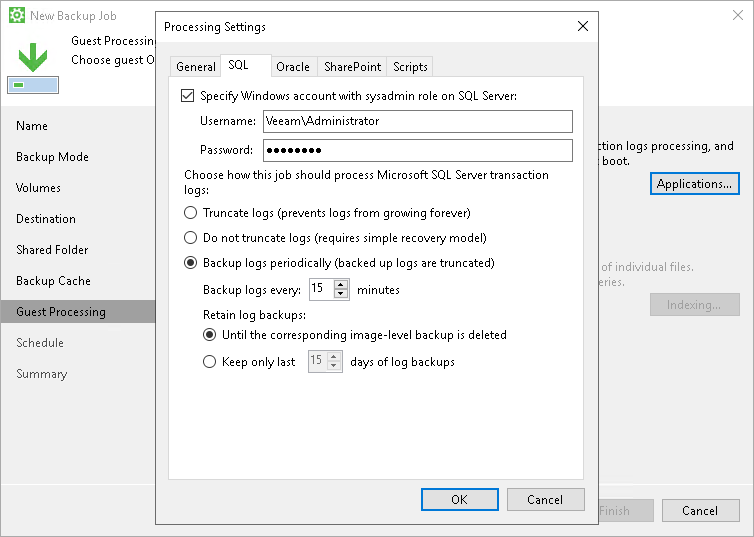Click the Retain log backups label
The image size is (754, 537).
pyautogui.click(x=254, y=315)
